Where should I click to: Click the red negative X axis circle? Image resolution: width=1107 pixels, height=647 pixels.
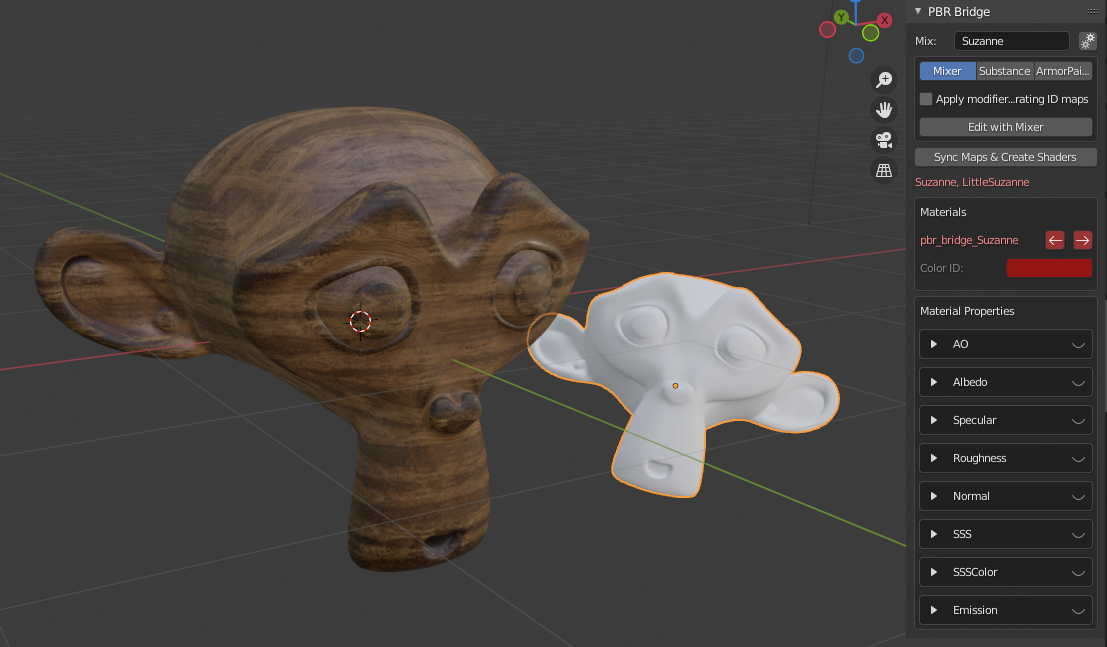pos(827,30)
